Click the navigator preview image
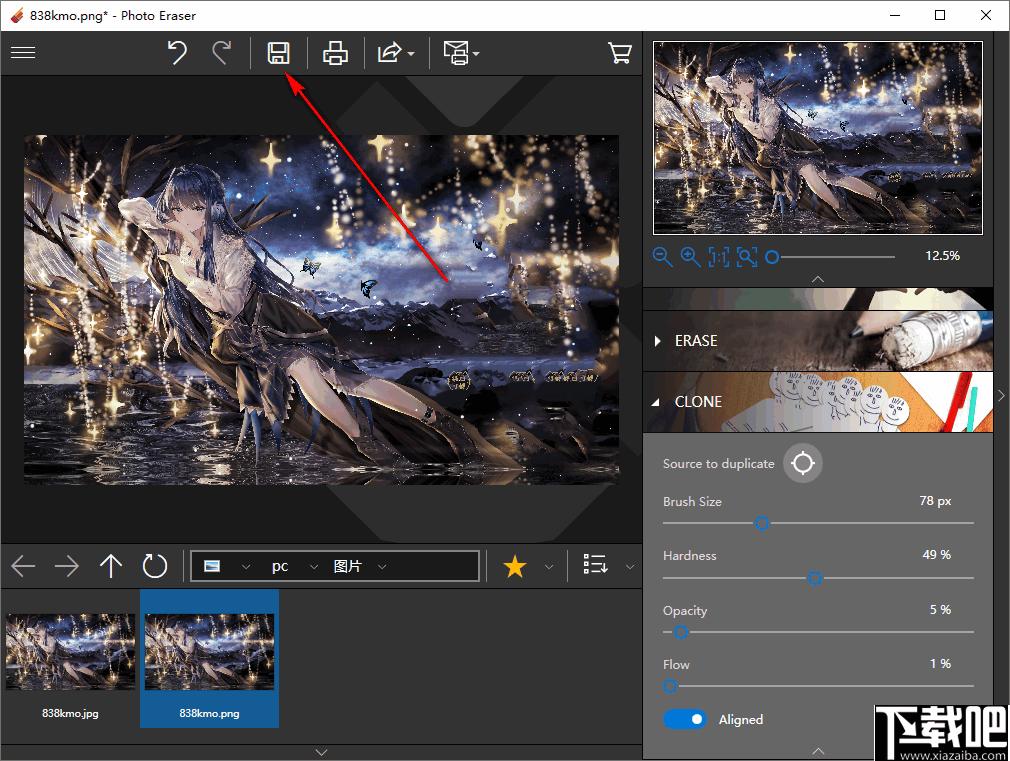 (817, 138)
